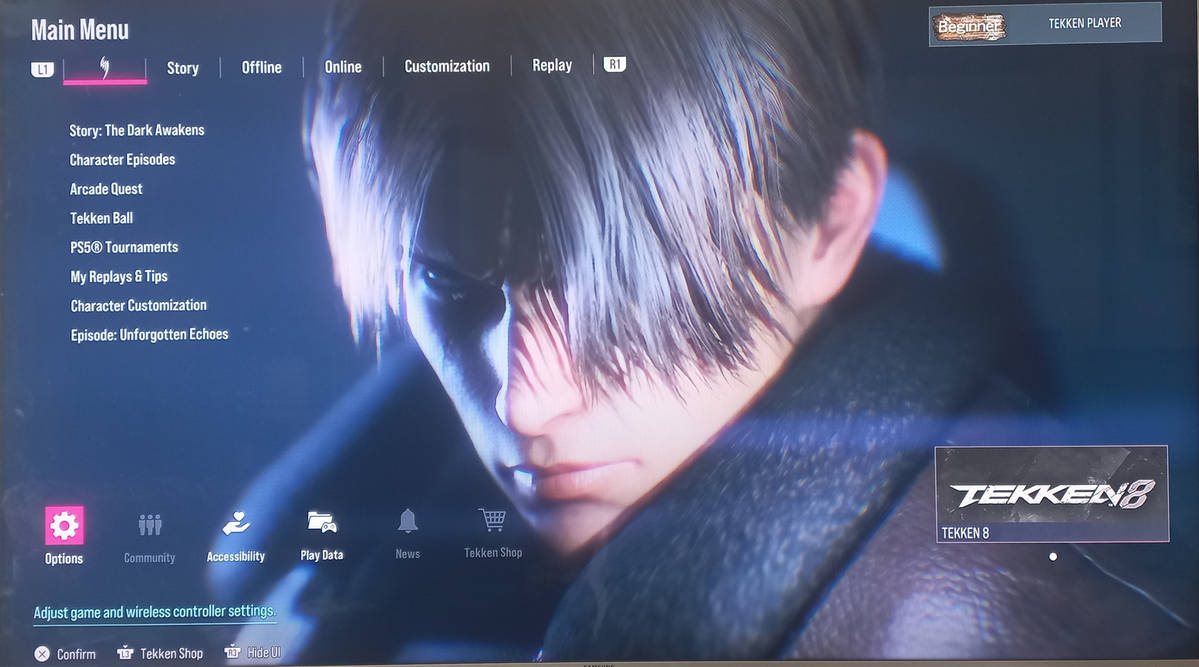Click the Tekken Shop hint at bottom bar
The height and width of the screenshot is (667, 1199).
pos(161,653)
